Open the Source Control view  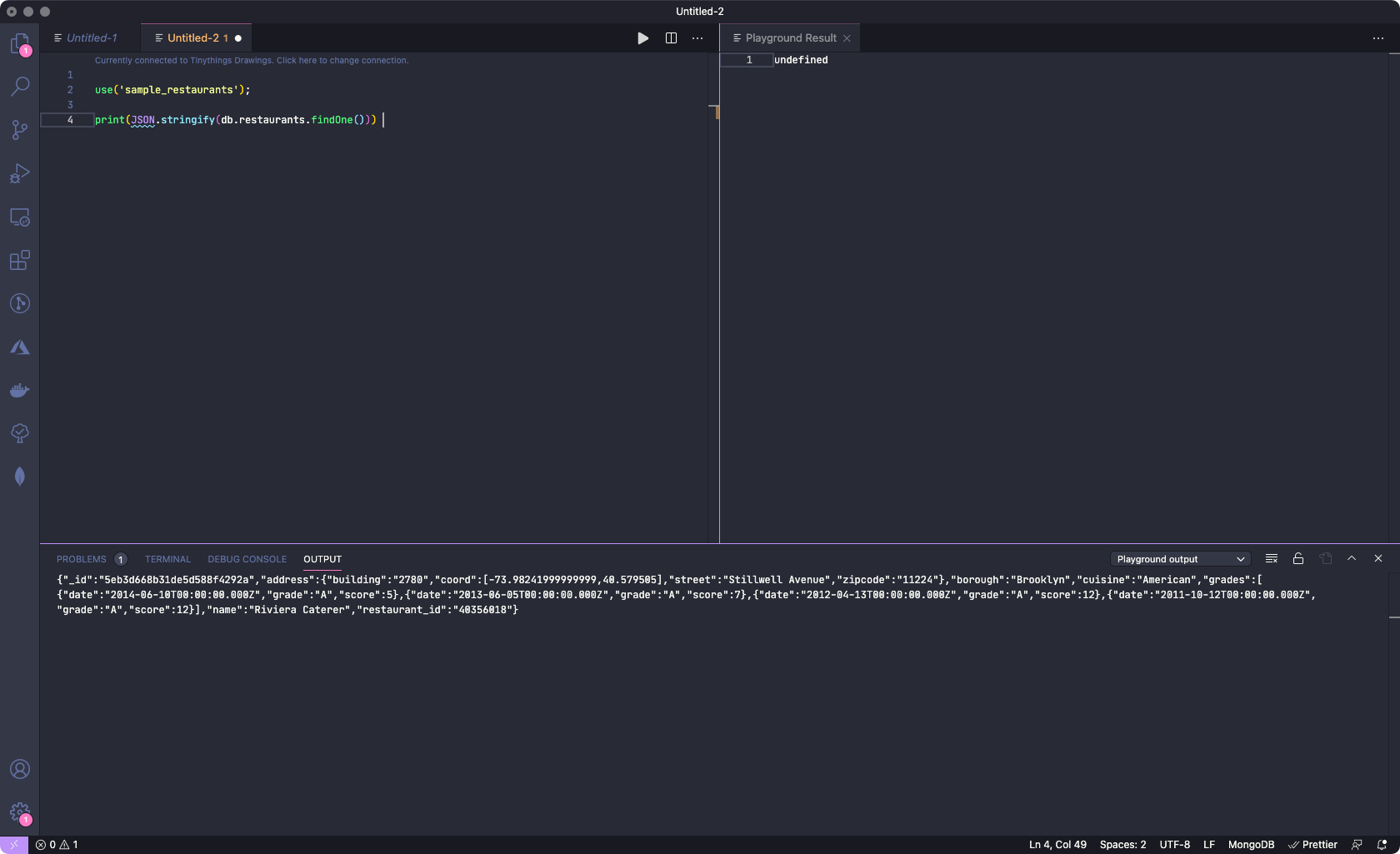coord(20,130)
